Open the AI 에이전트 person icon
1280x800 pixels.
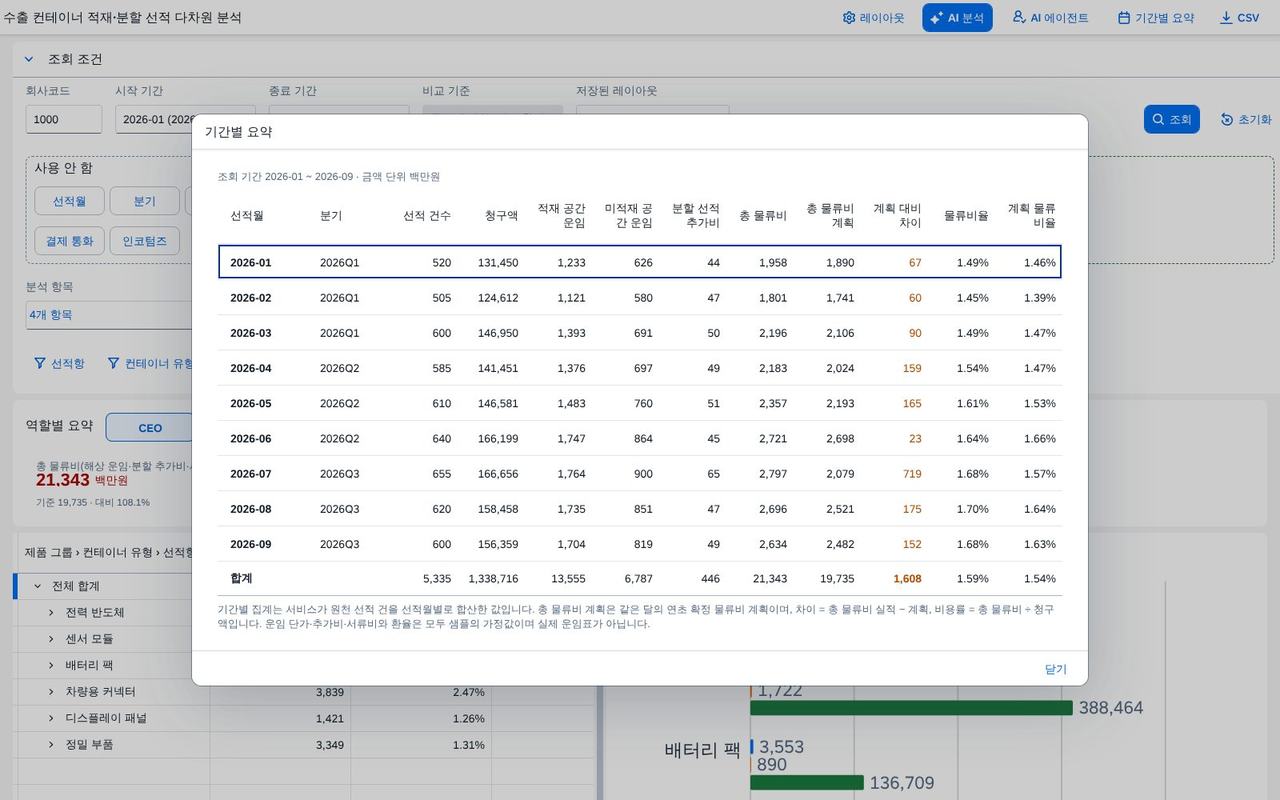tap(1019, 17)
